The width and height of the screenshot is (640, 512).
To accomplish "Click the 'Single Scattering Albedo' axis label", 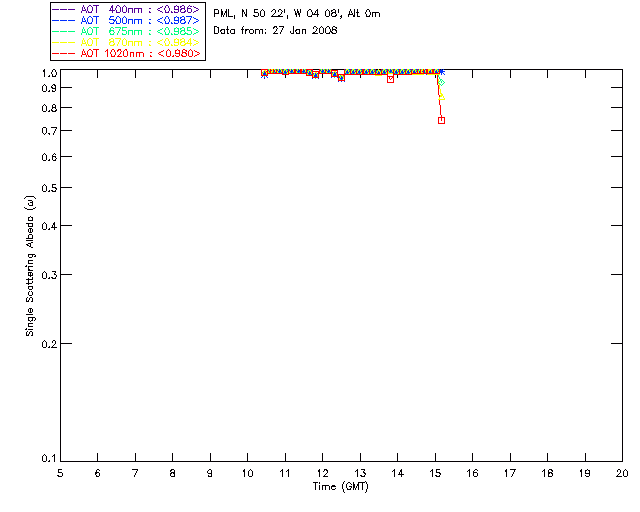I will 30,266.
